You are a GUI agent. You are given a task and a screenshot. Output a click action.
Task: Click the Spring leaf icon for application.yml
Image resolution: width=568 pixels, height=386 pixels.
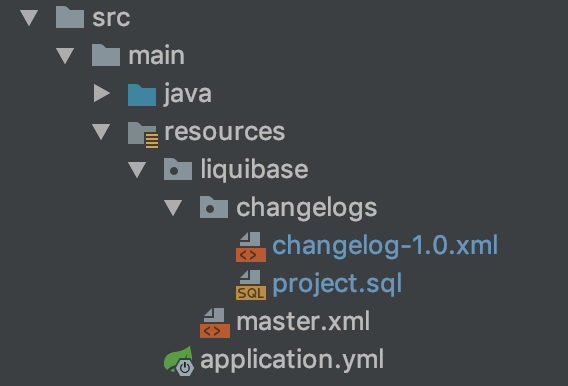[x=179, y=361]
